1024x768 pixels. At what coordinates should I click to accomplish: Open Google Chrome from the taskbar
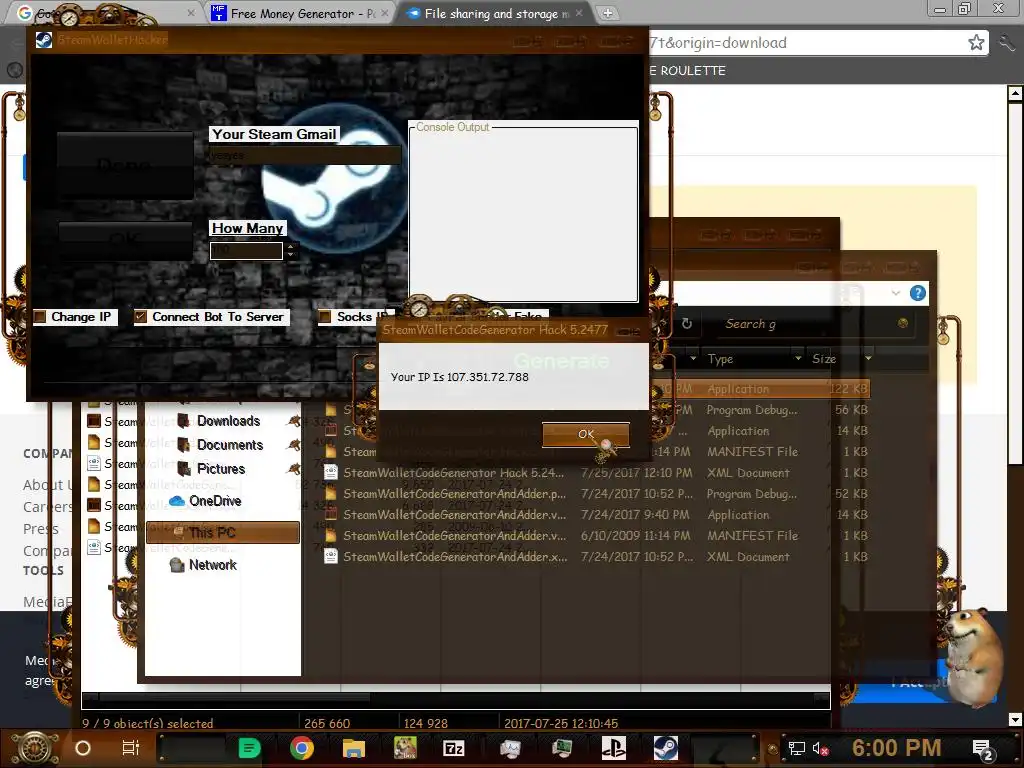302,748
